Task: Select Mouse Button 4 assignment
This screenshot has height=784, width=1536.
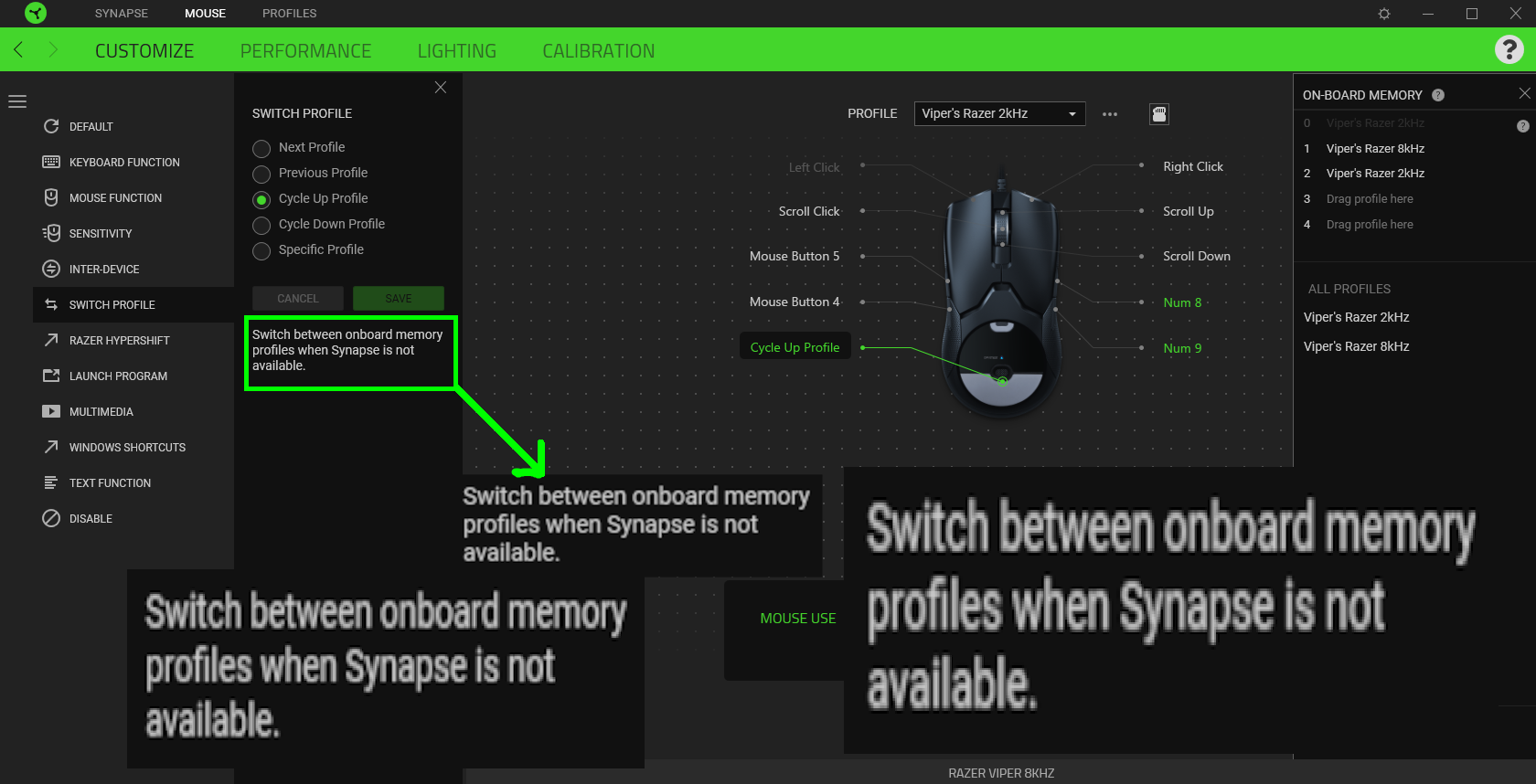Action: (795, 302)
